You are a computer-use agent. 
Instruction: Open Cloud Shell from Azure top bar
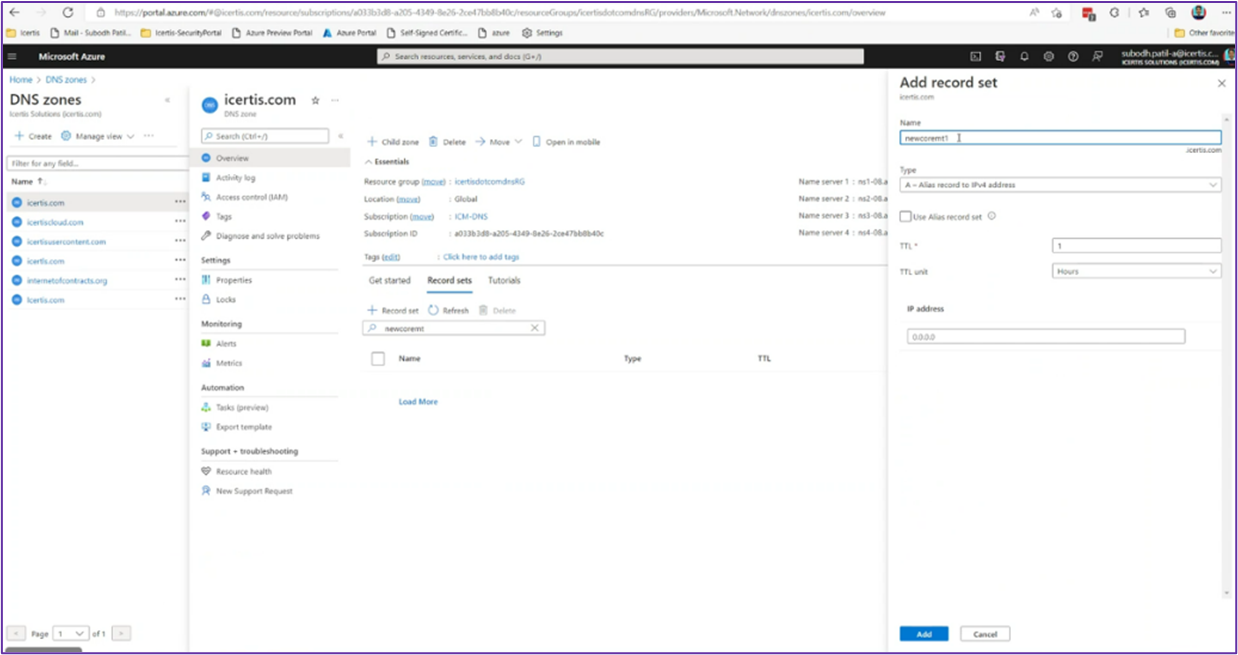[x=975, y=57]
